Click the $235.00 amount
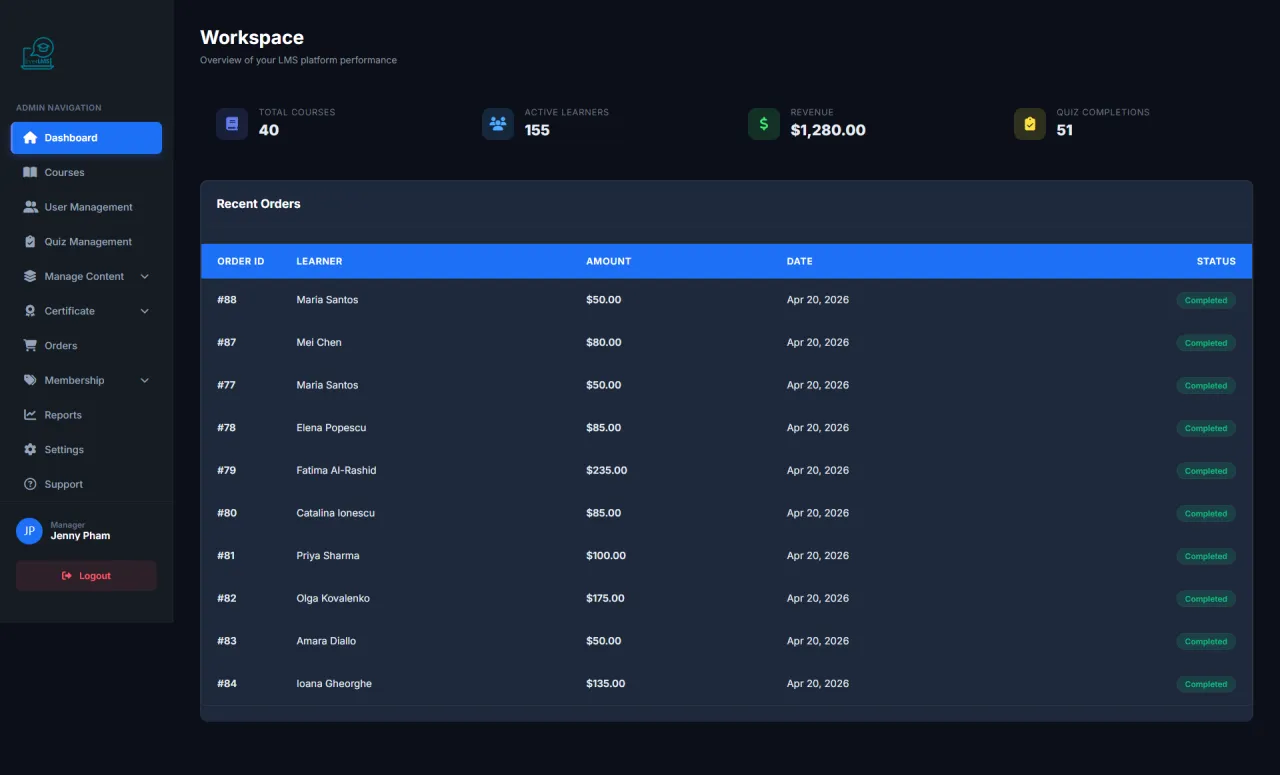Viewport: 1280px width, 775px height. pyautogui.click(x=607, y=470)
